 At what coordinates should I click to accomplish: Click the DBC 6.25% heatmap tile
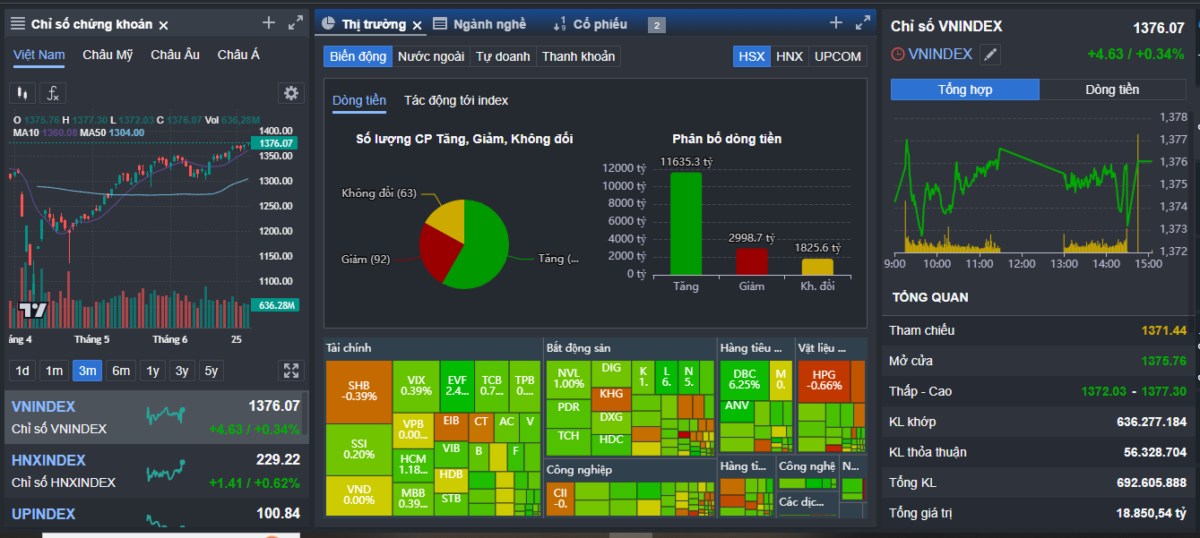744,378
